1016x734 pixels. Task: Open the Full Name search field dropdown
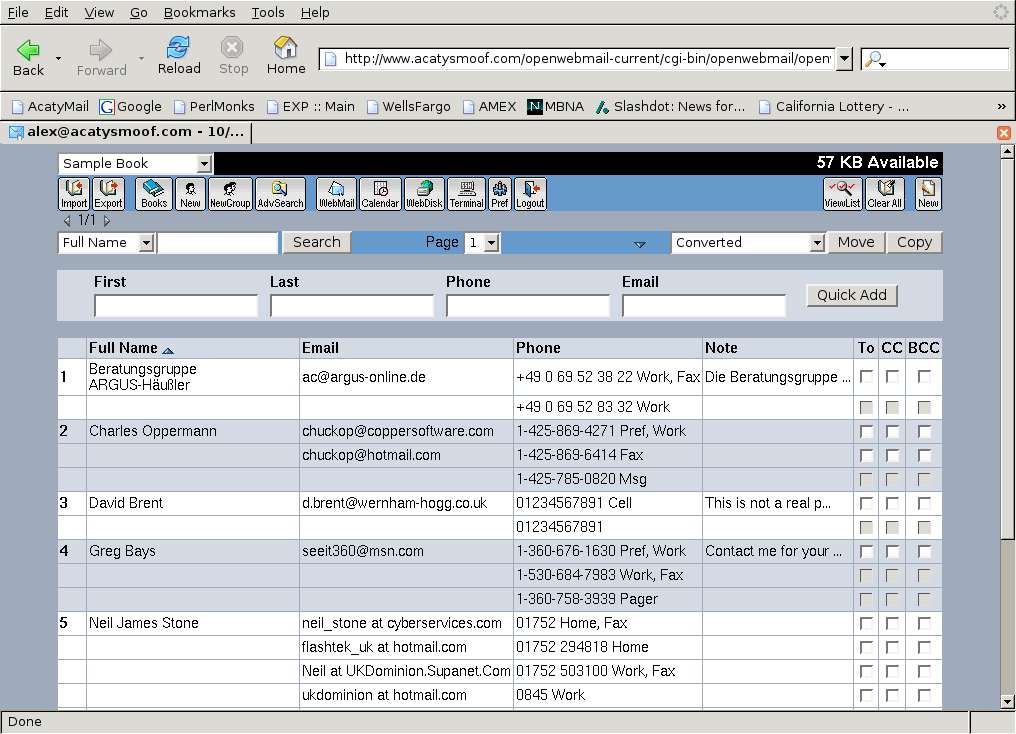tap(107, 243)
